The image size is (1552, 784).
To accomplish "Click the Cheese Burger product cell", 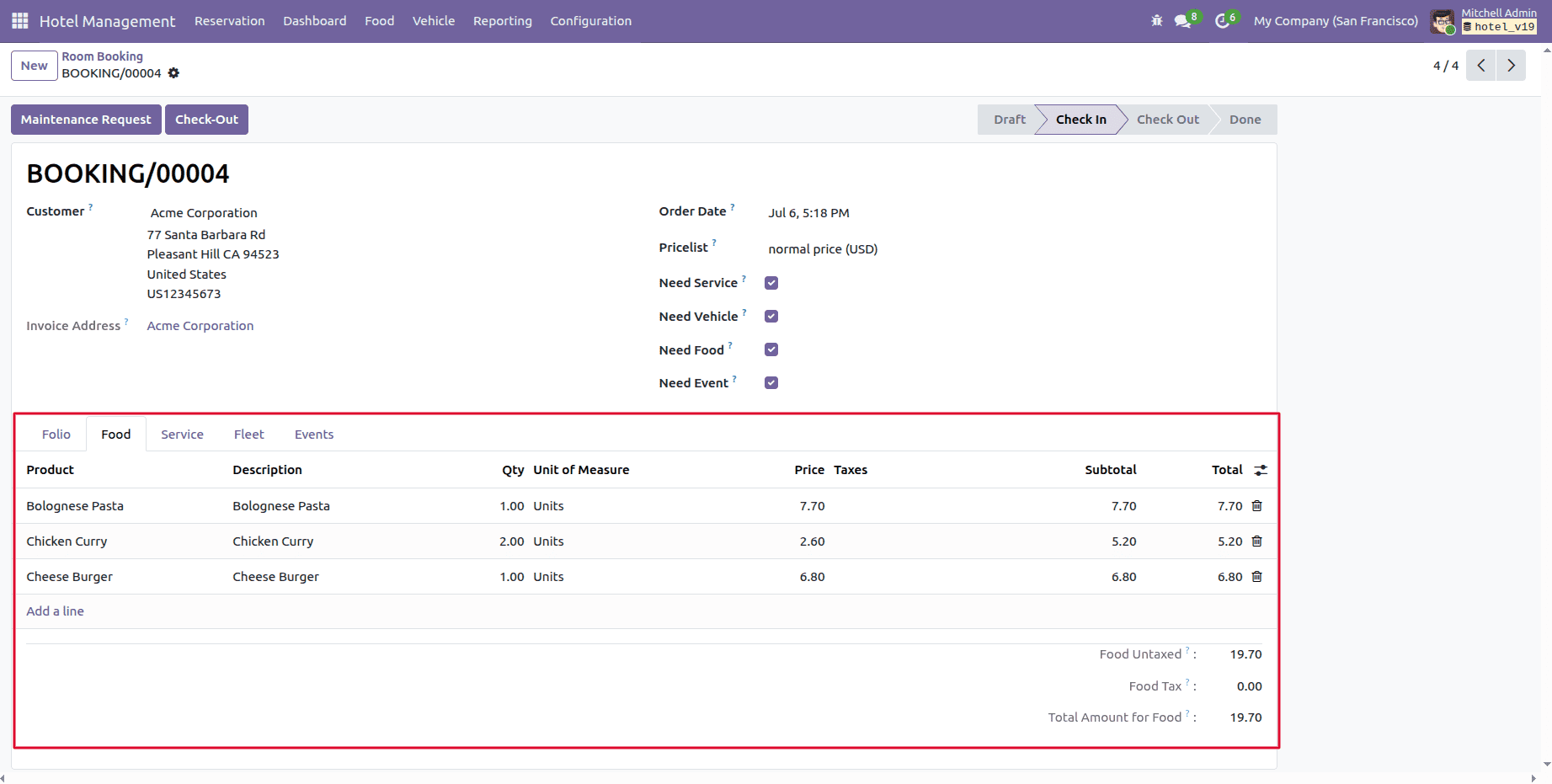I will (x=69, y=577).
